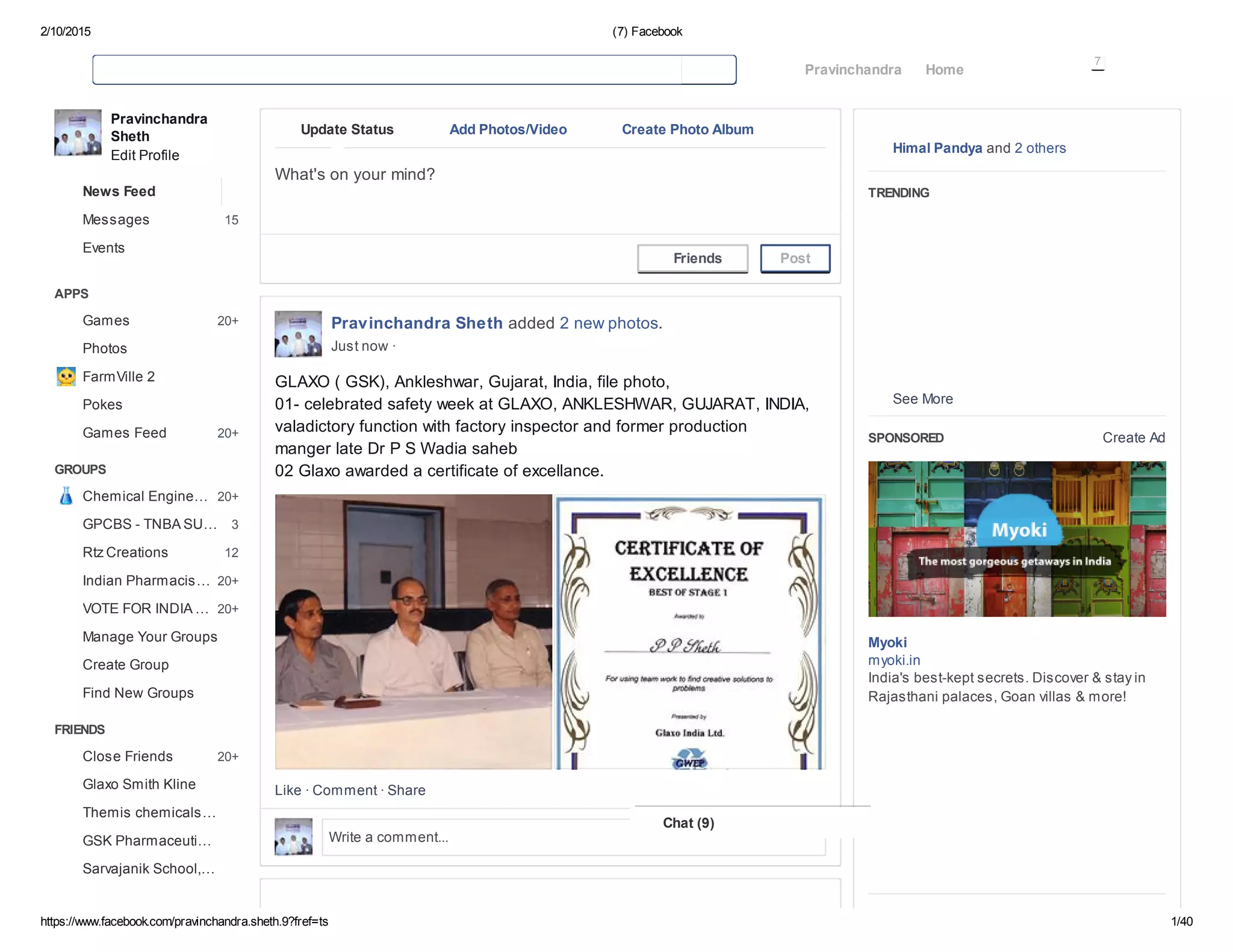
Task: Click Create Ad link
Action: [x=1133, y=438]
